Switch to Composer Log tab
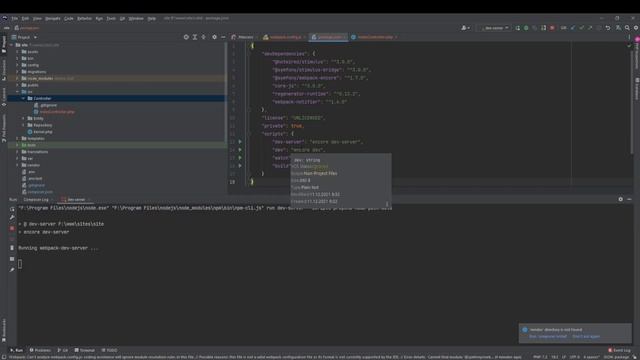The width and height of the screenshot is (640, 360). pos(36,200)
